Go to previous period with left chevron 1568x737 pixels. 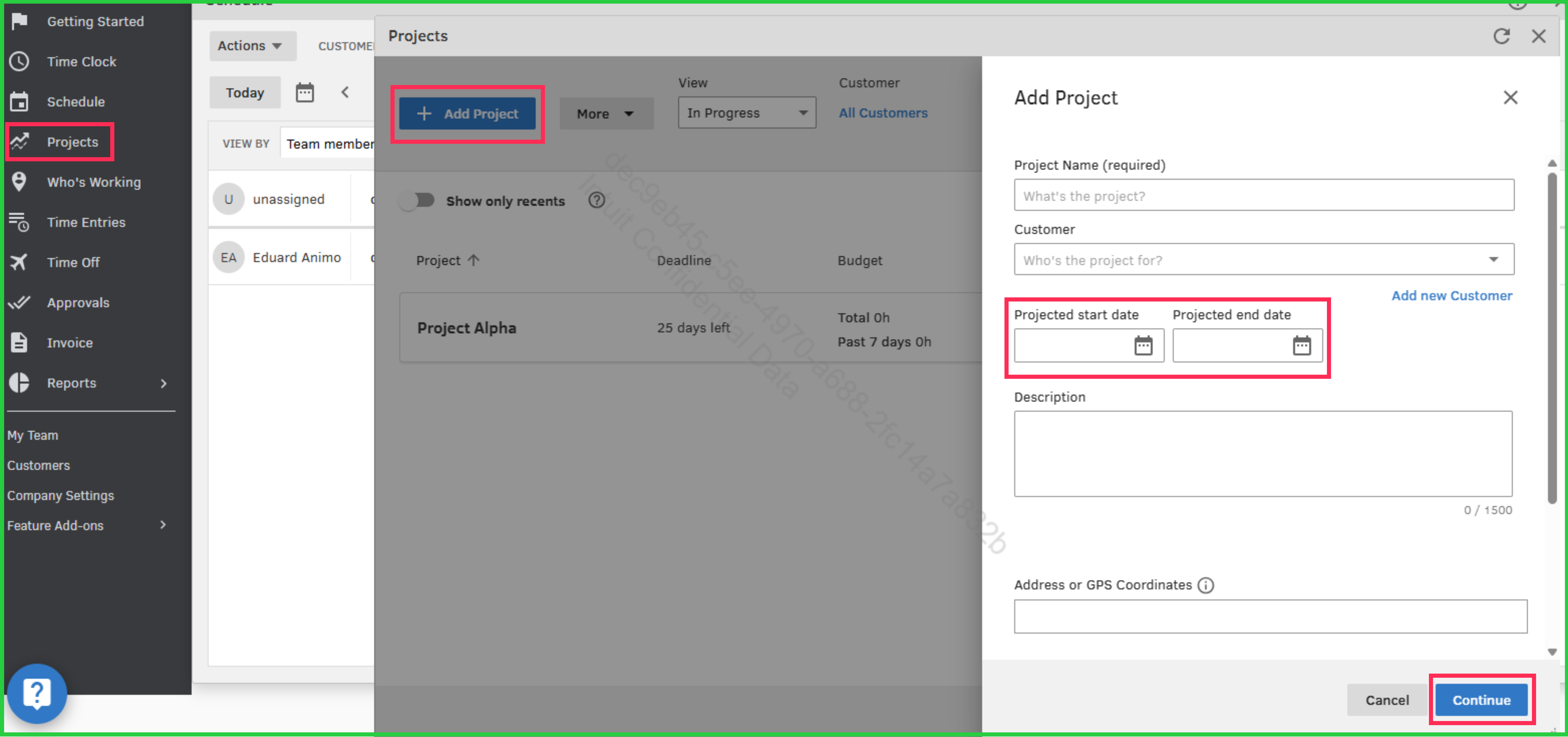[345, 93]
